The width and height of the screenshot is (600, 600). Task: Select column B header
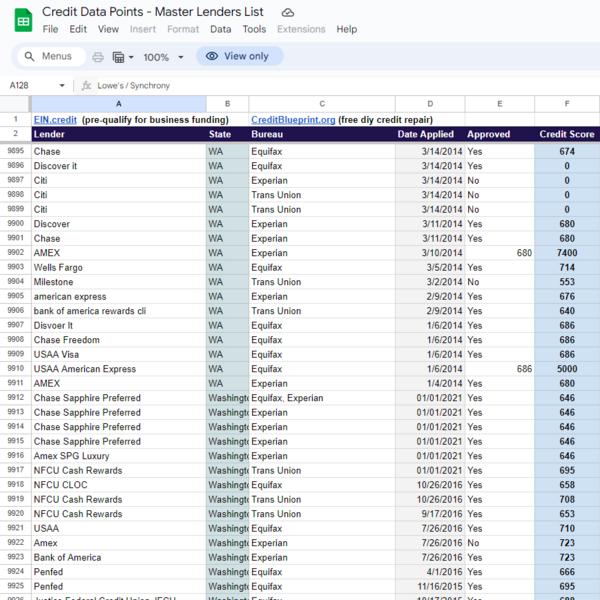(x=227, y=104)
